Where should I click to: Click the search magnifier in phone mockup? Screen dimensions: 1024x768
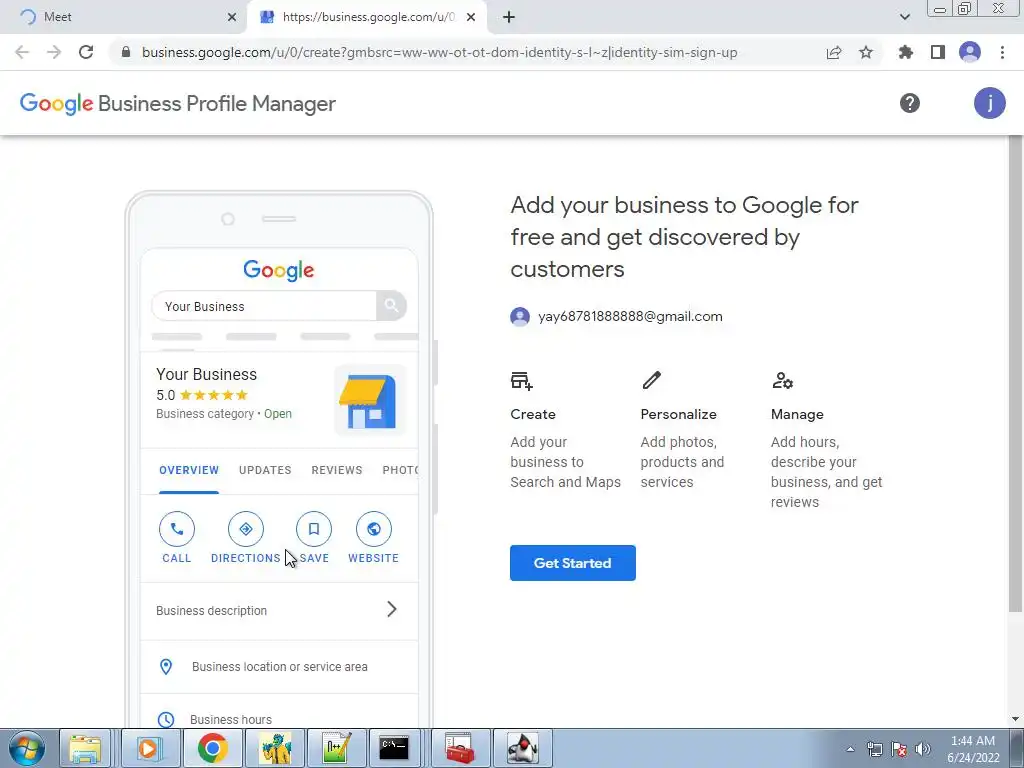(x=391, y=306)
